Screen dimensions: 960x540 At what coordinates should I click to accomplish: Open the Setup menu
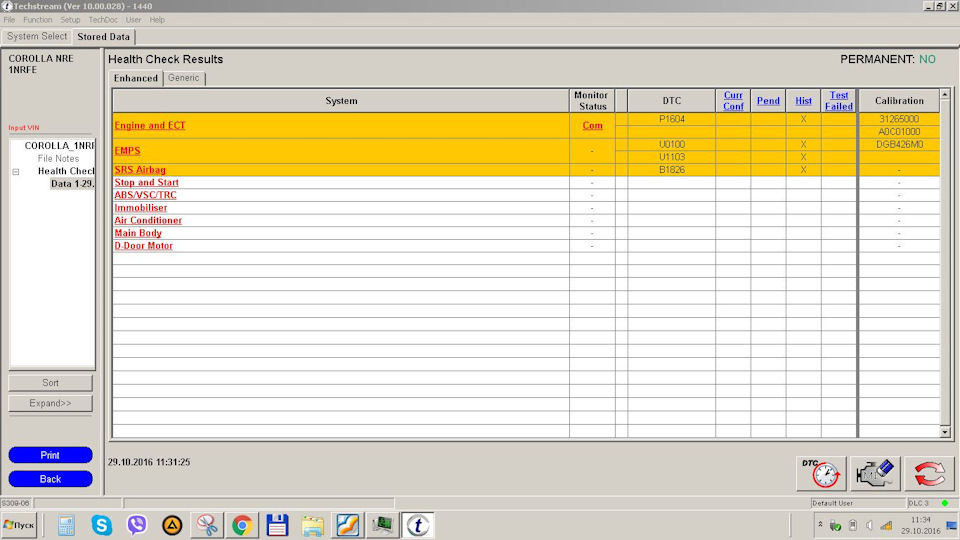pos(70,20)
